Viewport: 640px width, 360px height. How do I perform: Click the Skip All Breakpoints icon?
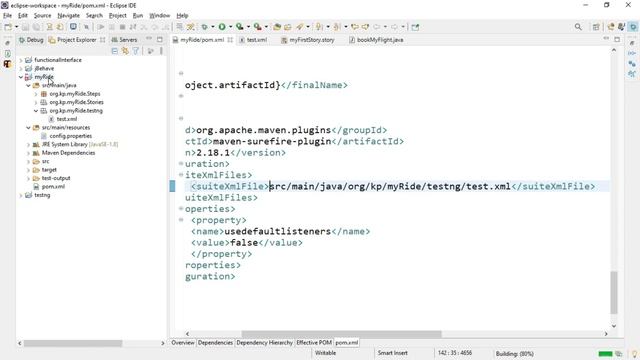pos(86,27)
